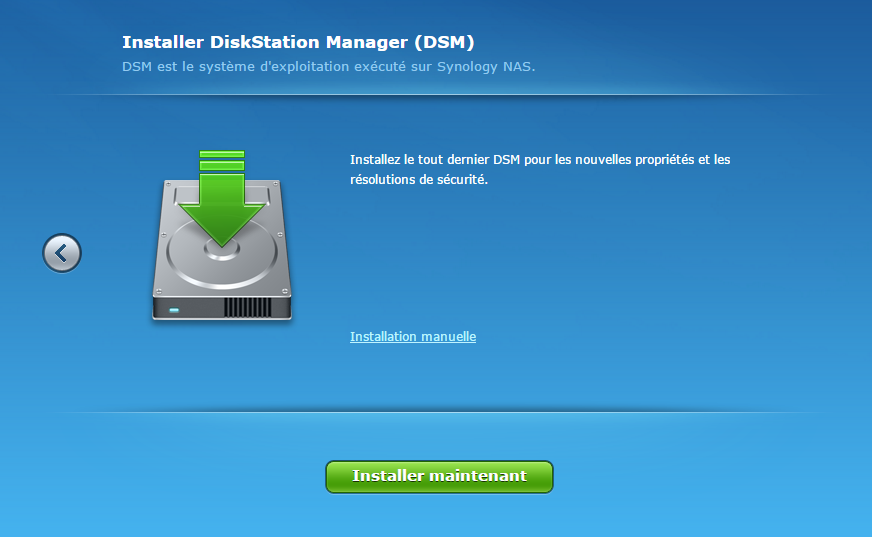Open the Installation manuelle link

coord(412,337)
